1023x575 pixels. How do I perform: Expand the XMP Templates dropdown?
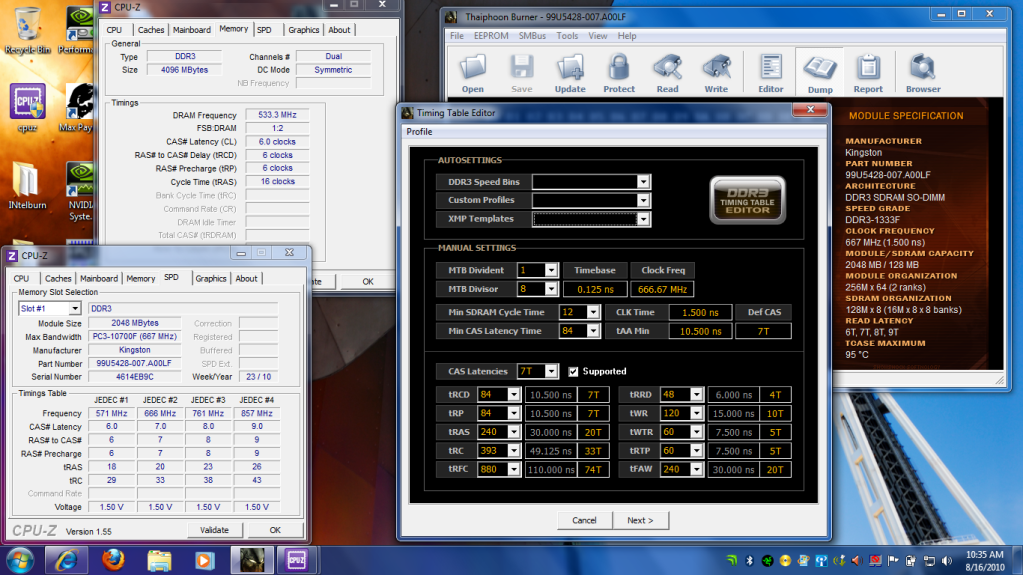(x=643, y=219)
